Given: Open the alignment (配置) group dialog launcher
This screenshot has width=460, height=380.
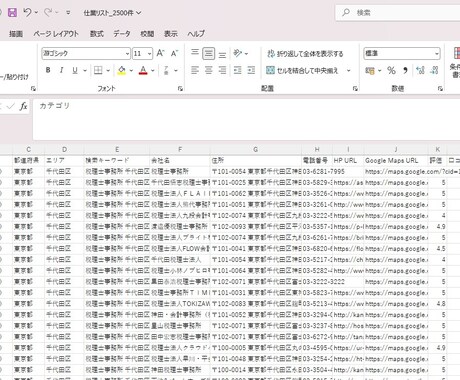Looking at the screenshot, I should pos(355,88).
